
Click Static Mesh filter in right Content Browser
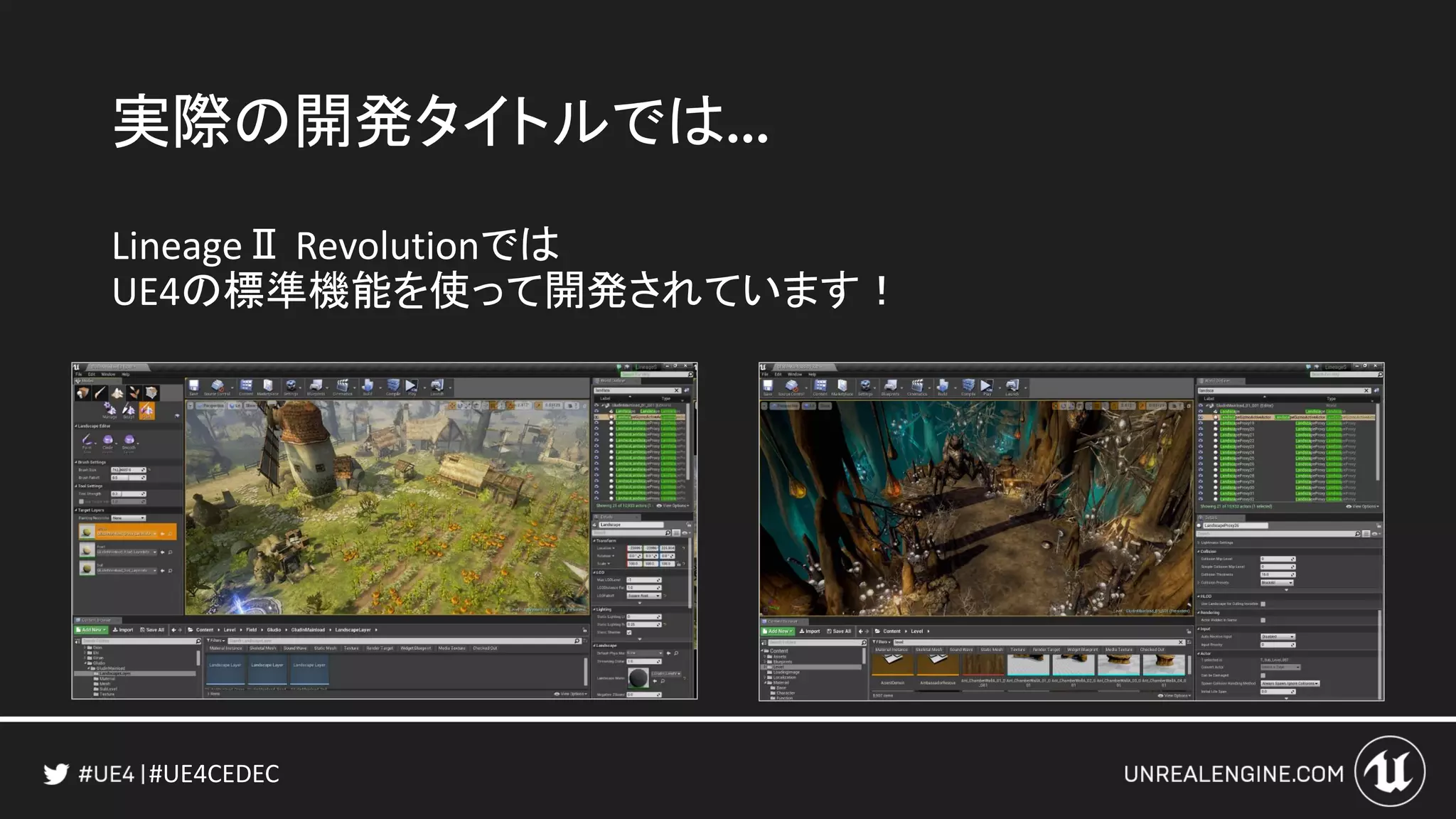click(x=992, y=650)
